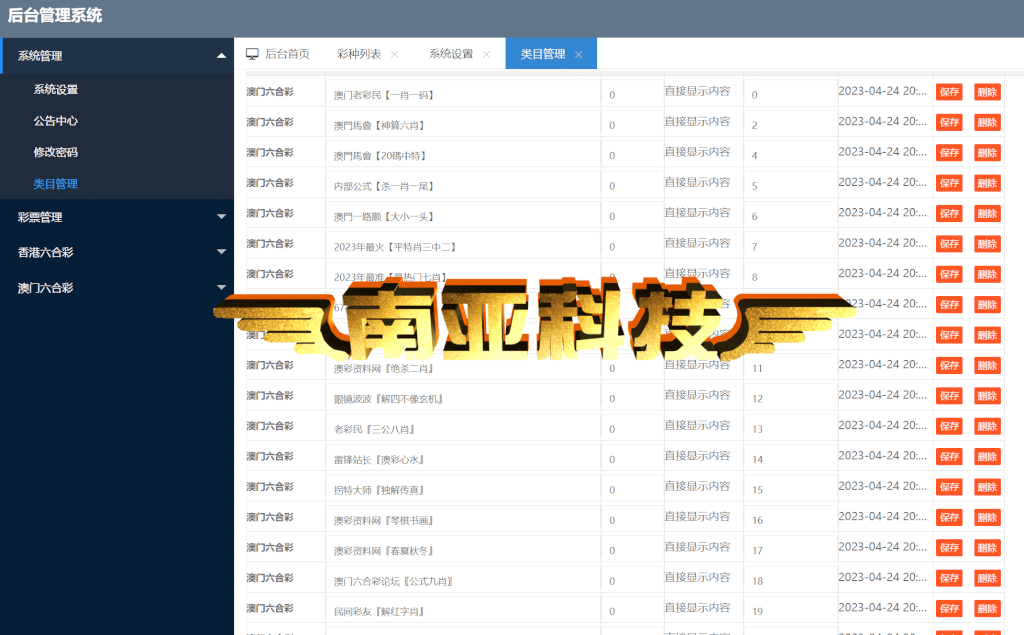The image size is (1024, 635).
Task: Save the 澳彩资料网『绝杀二肖』 row
Action: point(949,365)
